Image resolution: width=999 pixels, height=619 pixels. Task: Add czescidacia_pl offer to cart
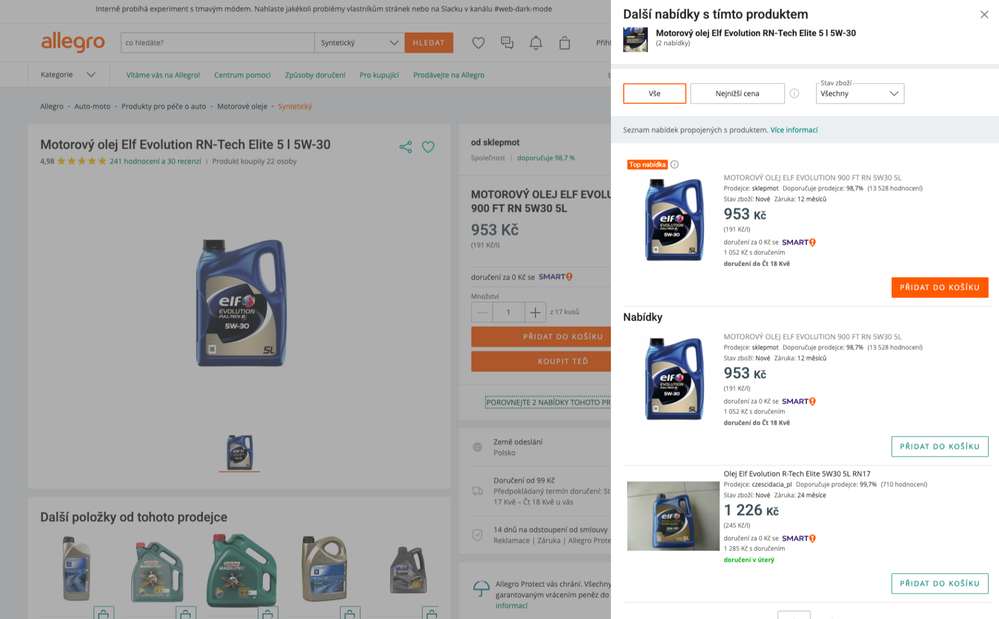pyautogui.click(x=939, y=583)
